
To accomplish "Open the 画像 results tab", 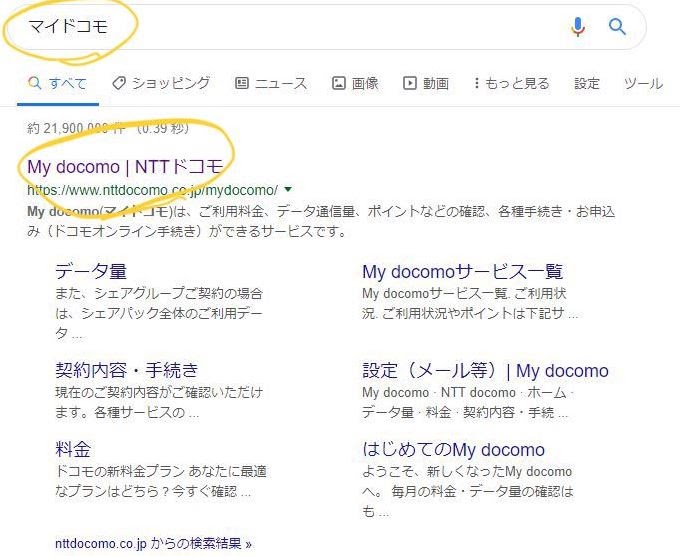I will [x=355, y=83].
